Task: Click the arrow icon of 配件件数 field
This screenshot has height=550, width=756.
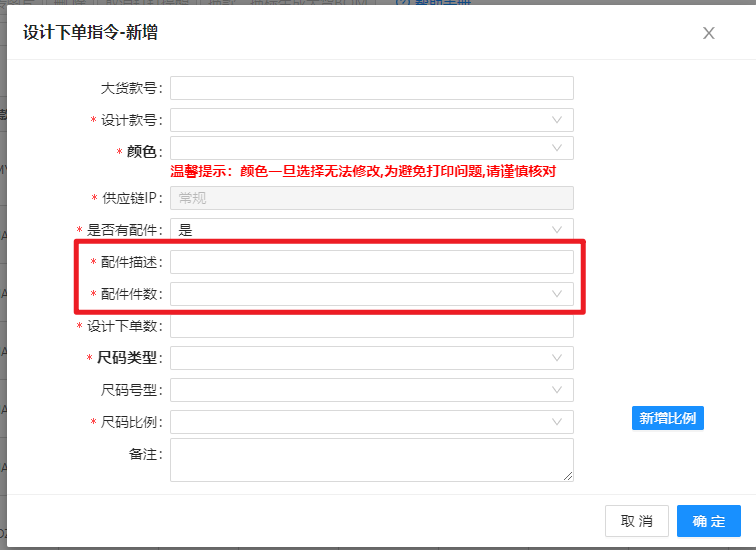Action: coord(557,294)
